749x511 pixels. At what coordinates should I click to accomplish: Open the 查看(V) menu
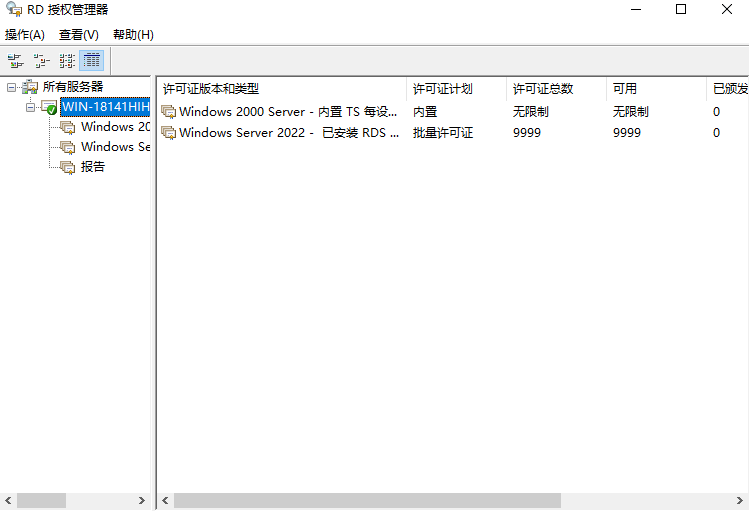tap(79, 34)
